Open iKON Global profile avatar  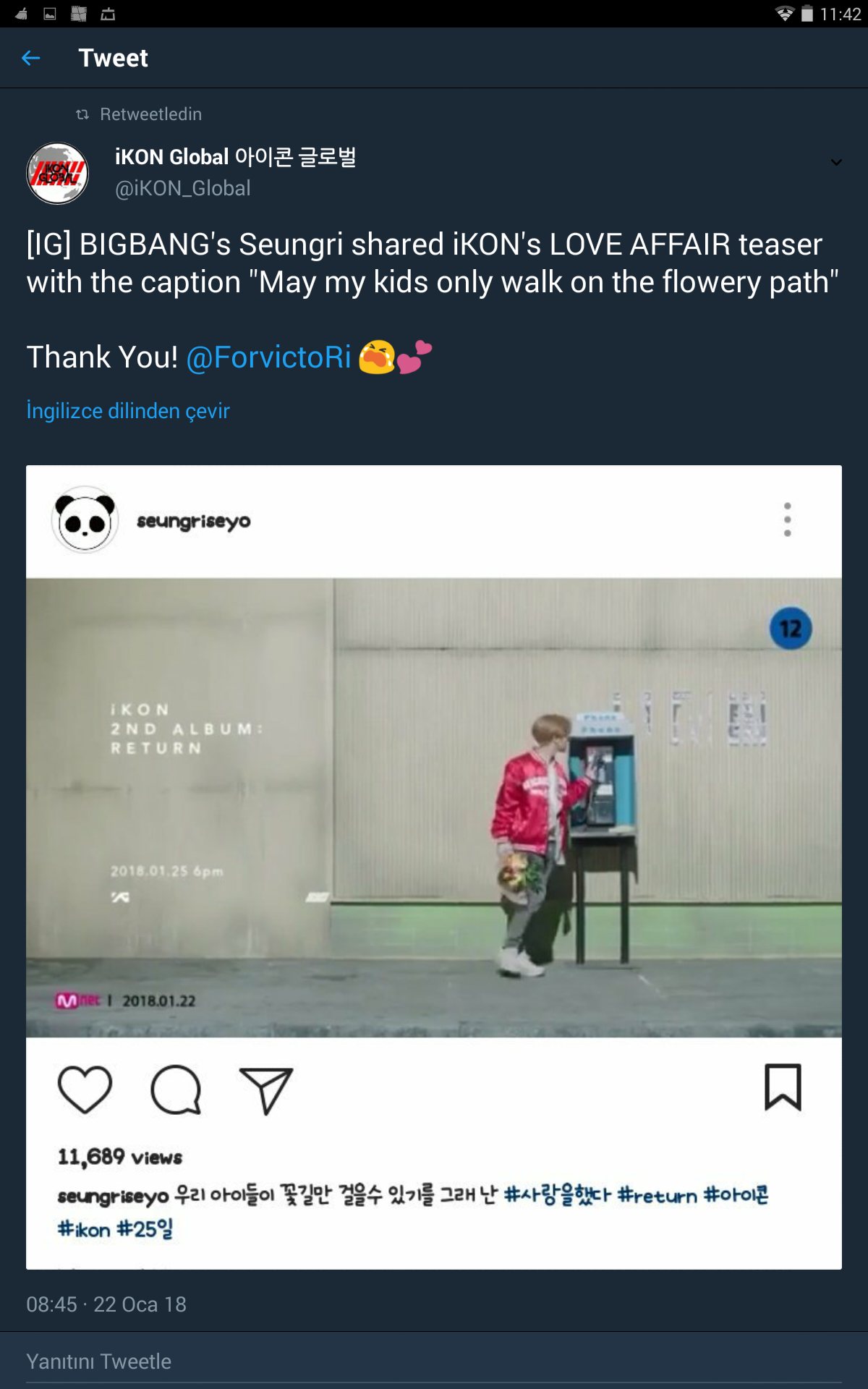point(58,174)
